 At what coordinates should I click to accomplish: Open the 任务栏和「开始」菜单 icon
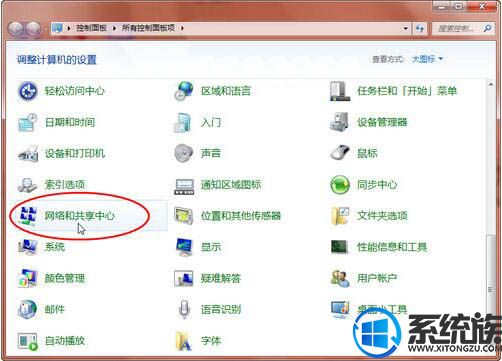(x=340, y=91)
